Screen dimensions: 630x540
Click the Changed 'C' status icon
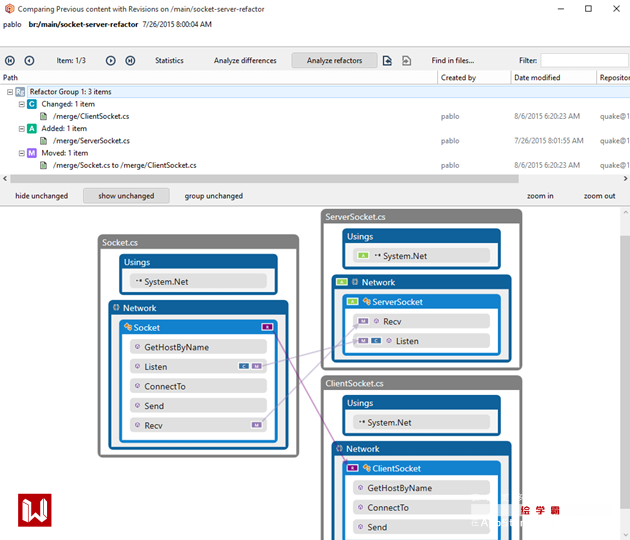(x=32, y=104)
